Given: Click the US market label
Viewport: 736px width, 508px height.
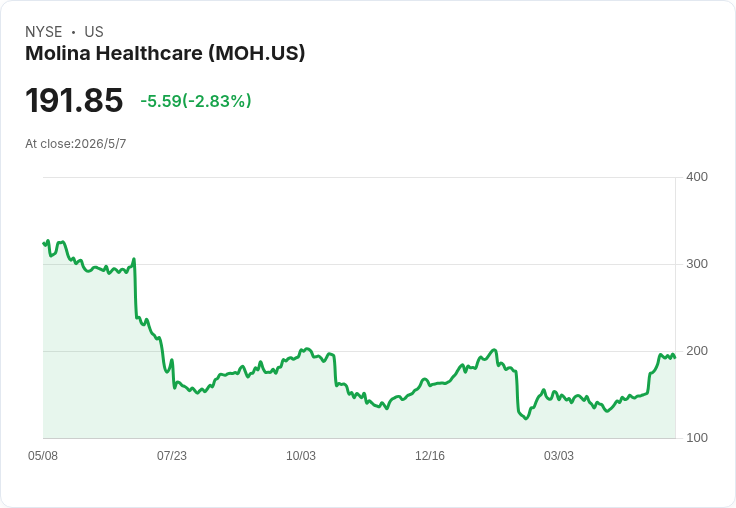Looking at the screenshot, I should 94,32.
